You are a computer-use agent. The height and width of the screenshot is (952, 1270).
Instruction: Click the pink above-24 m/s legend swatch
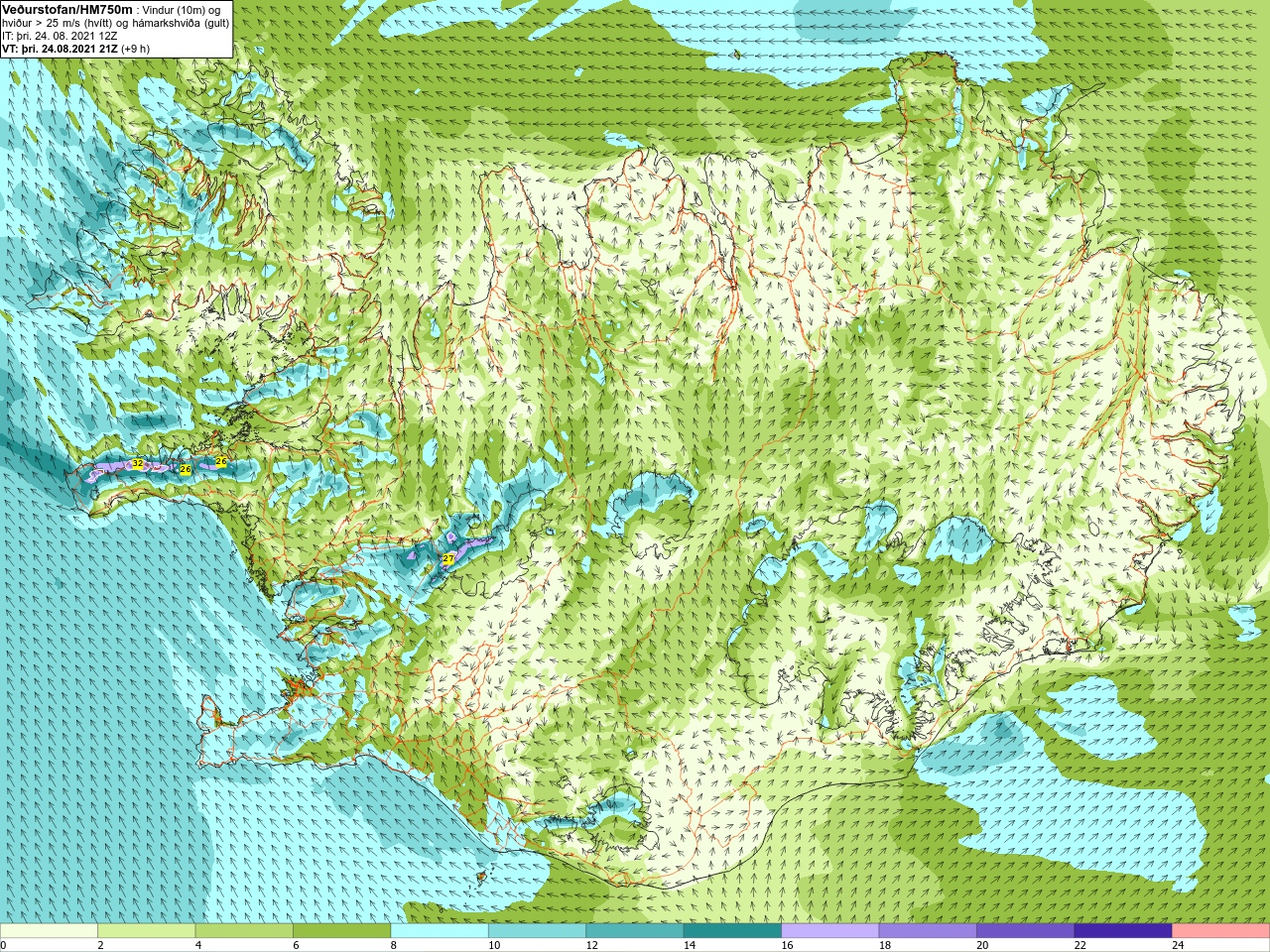(1220, 931)
